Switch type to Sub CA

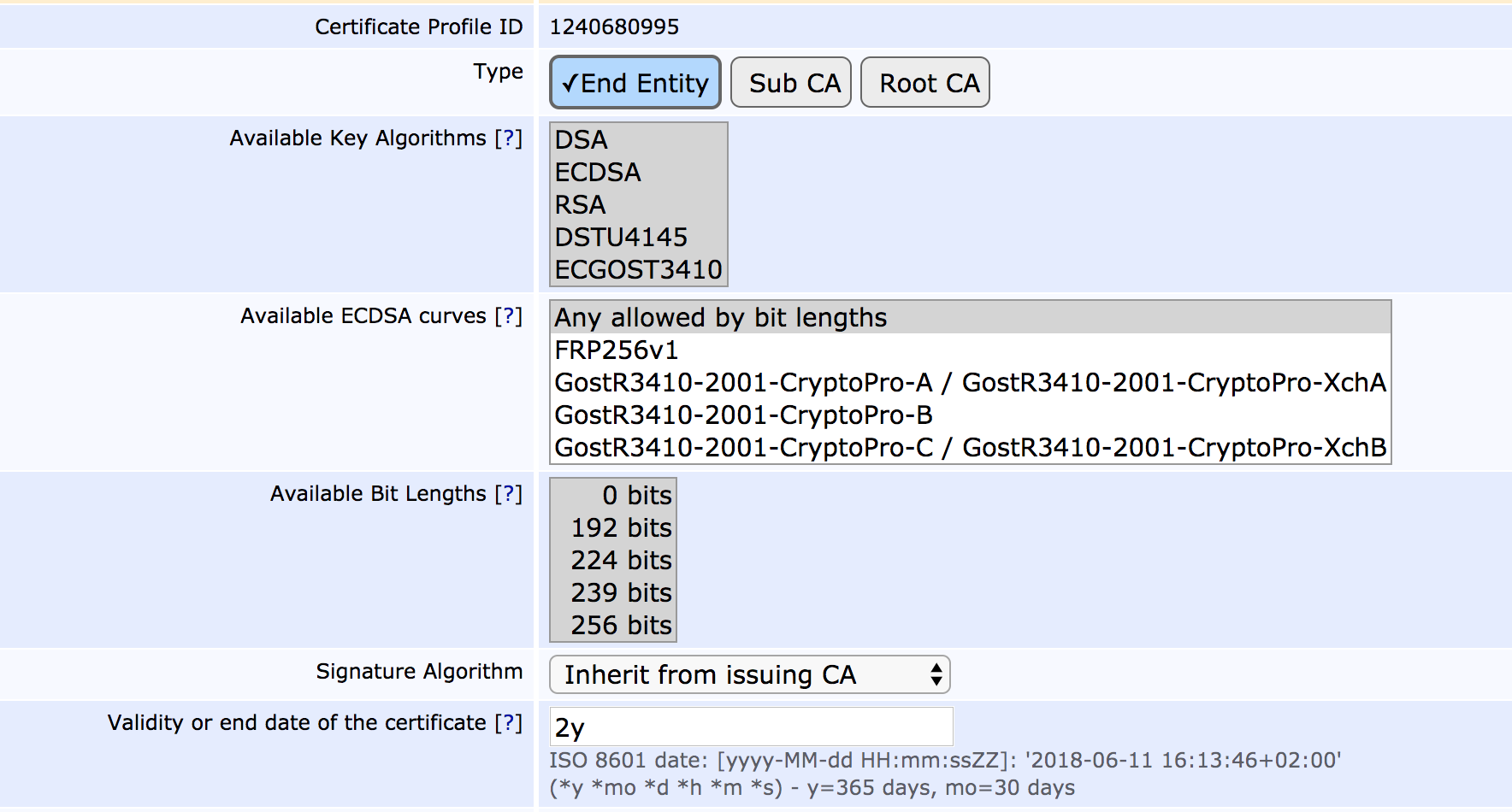pos(791,83)
